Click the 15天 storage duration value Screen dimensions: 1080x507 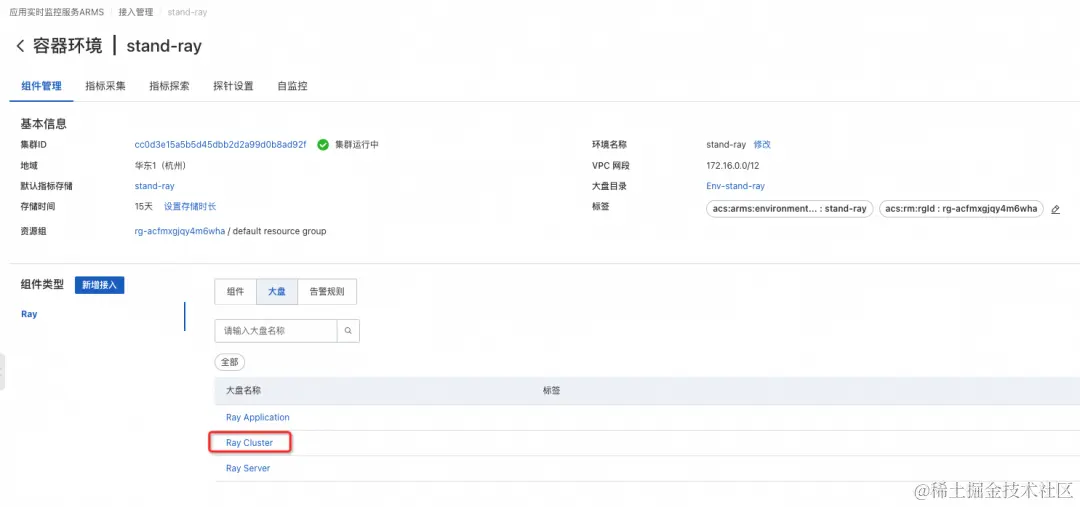143,207
